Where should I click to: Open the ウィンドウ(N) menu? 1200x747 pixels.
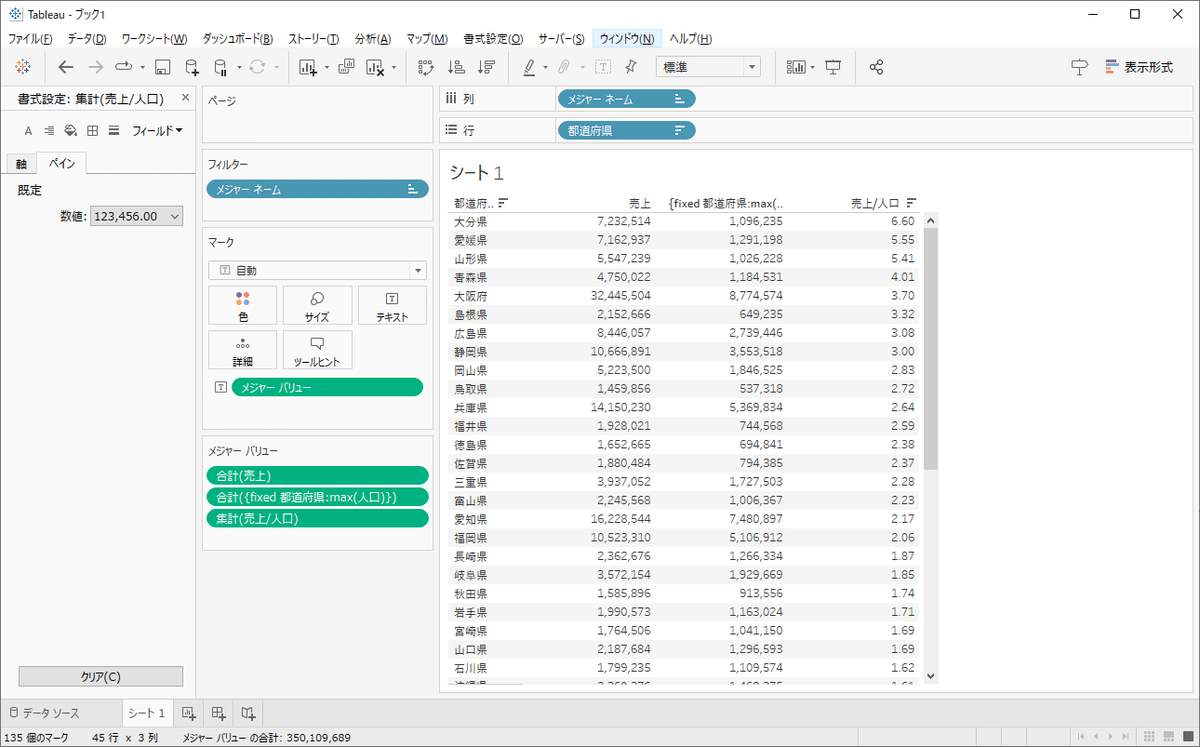[627, 38]
